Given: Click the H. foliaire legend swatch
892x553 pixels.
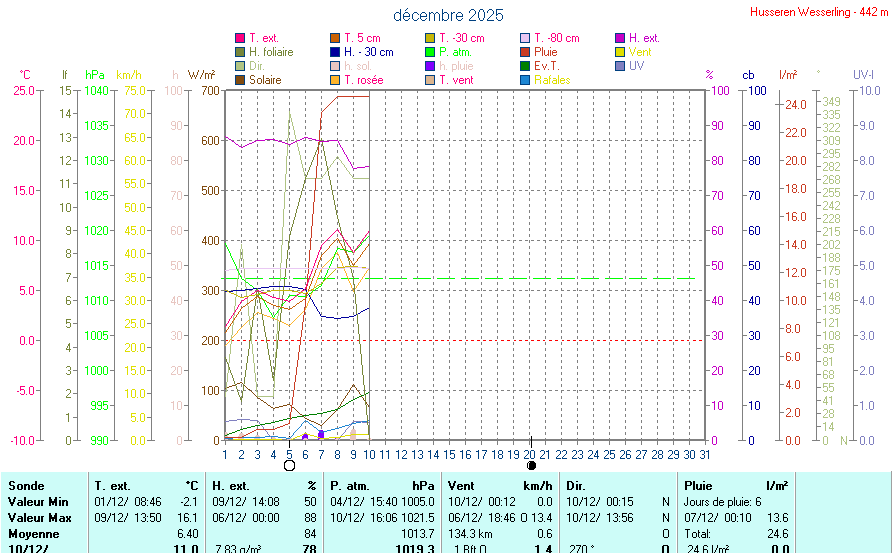Looking at the screenshot, I should [240, 52].
